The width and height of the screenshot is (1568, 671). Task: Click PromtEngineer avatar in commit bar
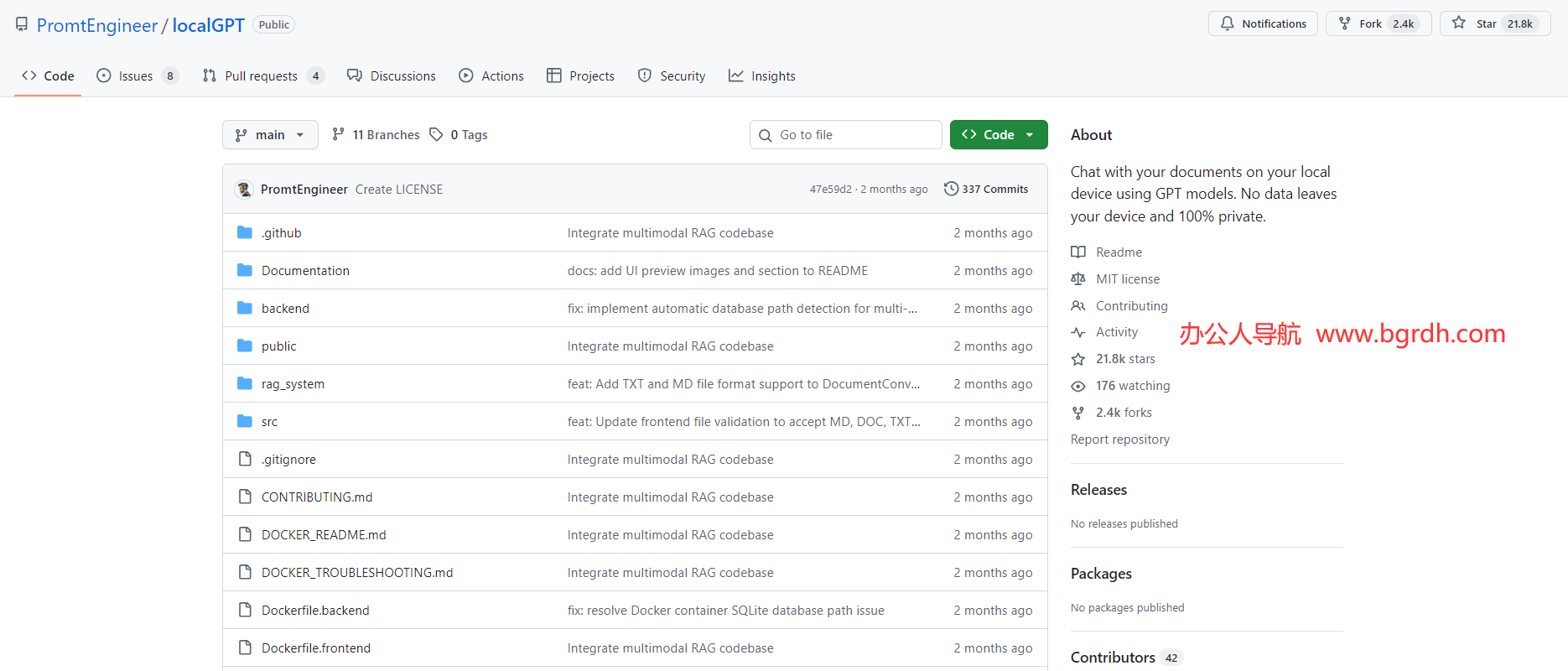[x=244, y=189]
